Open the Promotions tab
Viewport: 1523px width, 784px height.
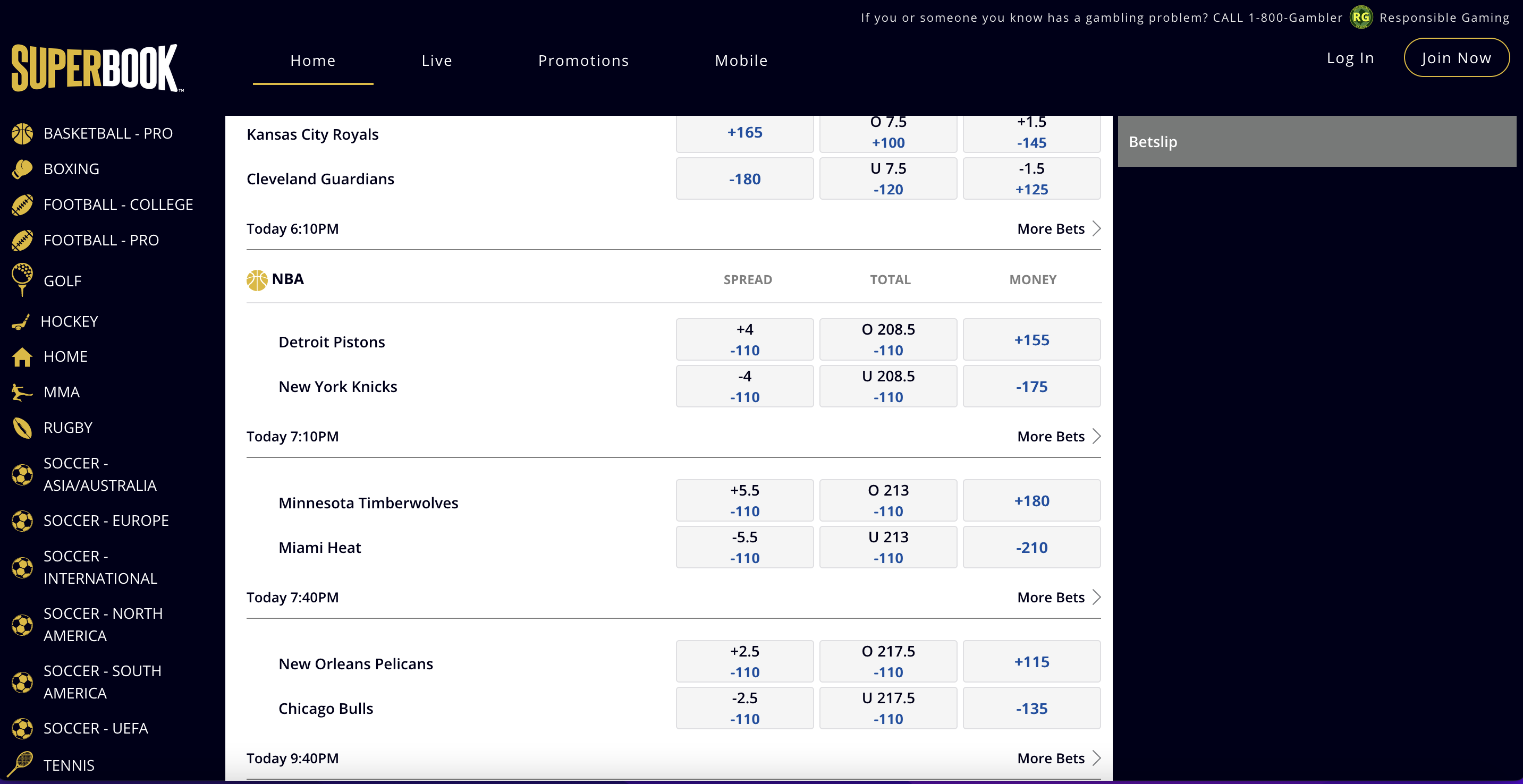(x=583, y=60)
